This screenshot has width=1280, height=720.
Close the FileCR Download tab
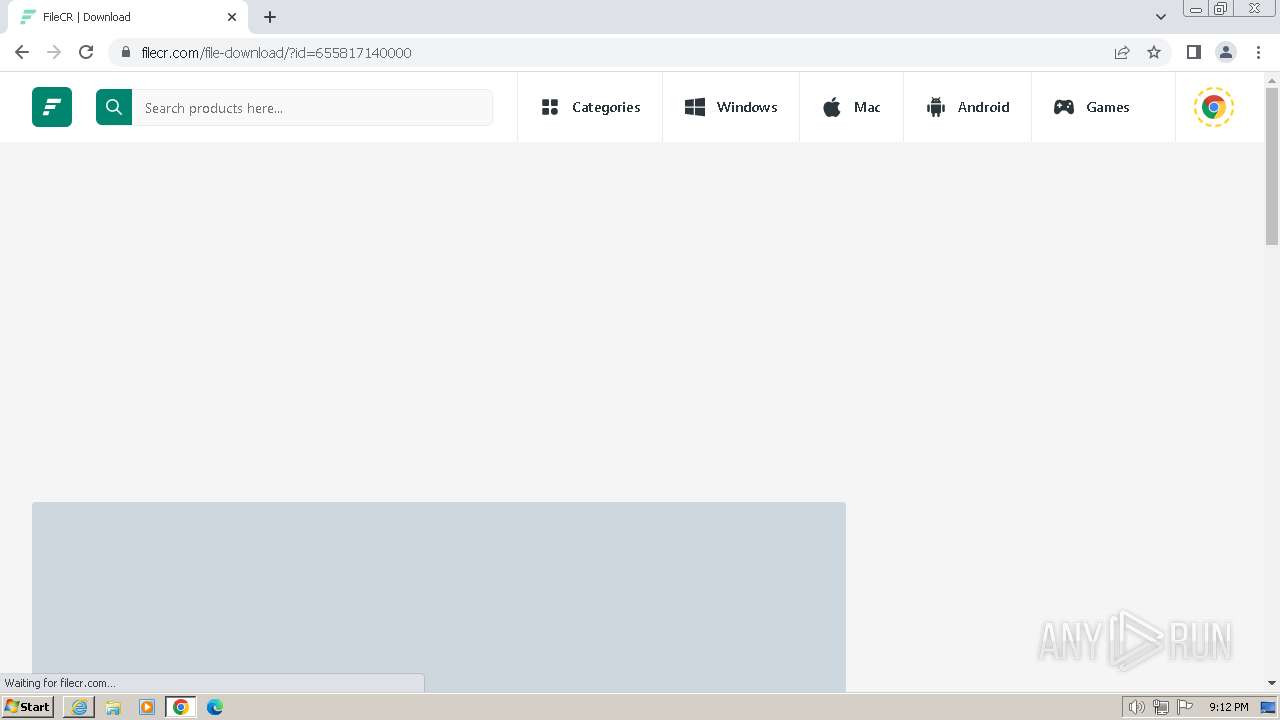point(232,17)
